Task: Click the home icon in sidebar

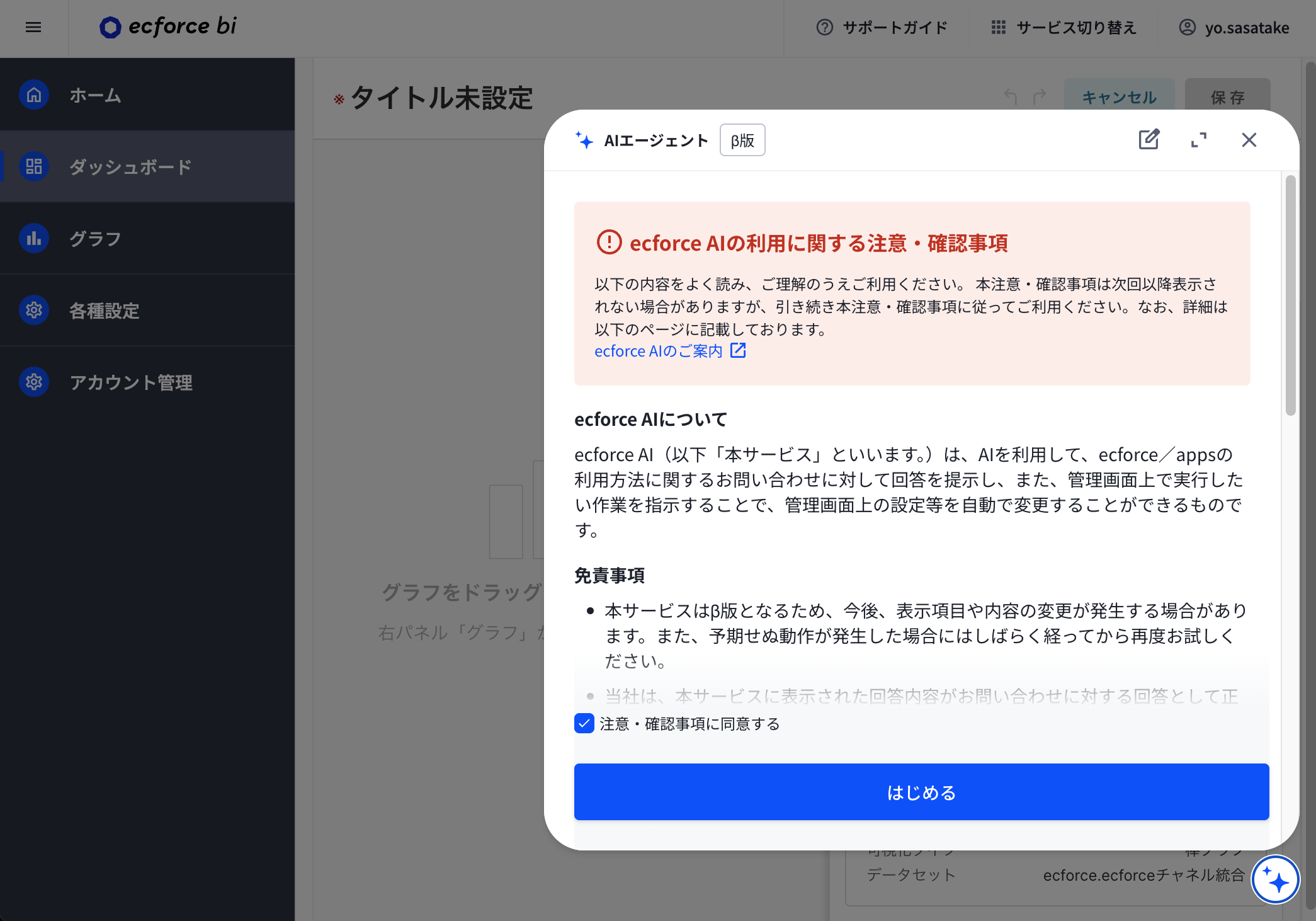Action: tap(34, 95)
